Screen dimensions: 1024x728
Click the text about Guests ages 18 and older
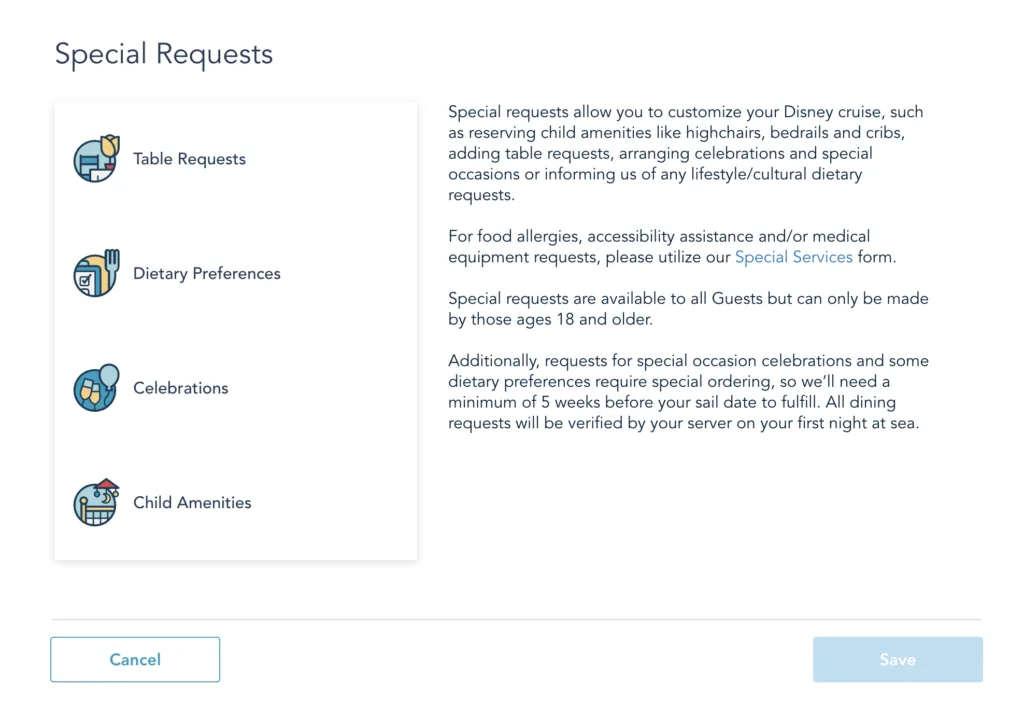point(688,309)
